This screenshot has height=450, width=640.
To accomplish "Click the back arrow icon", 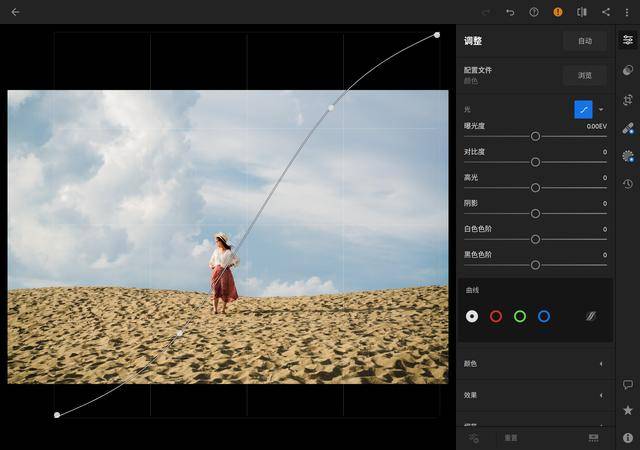I will coord(16,12).
